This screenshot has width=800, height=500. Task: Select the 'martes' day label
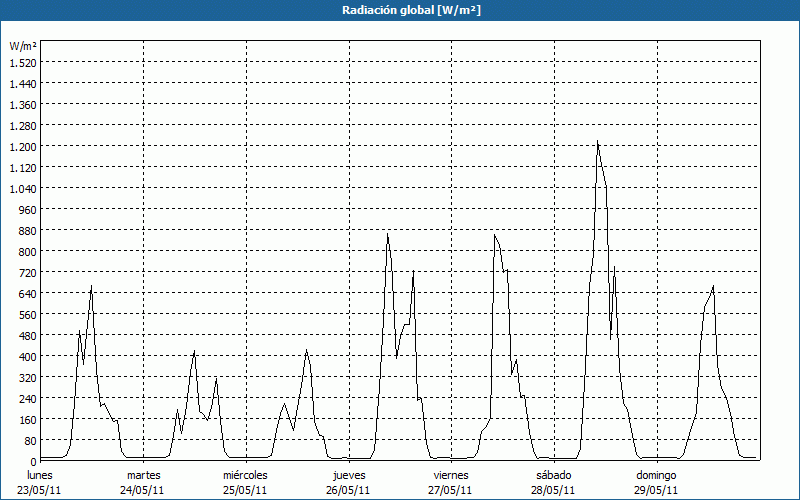pos(143,475)
